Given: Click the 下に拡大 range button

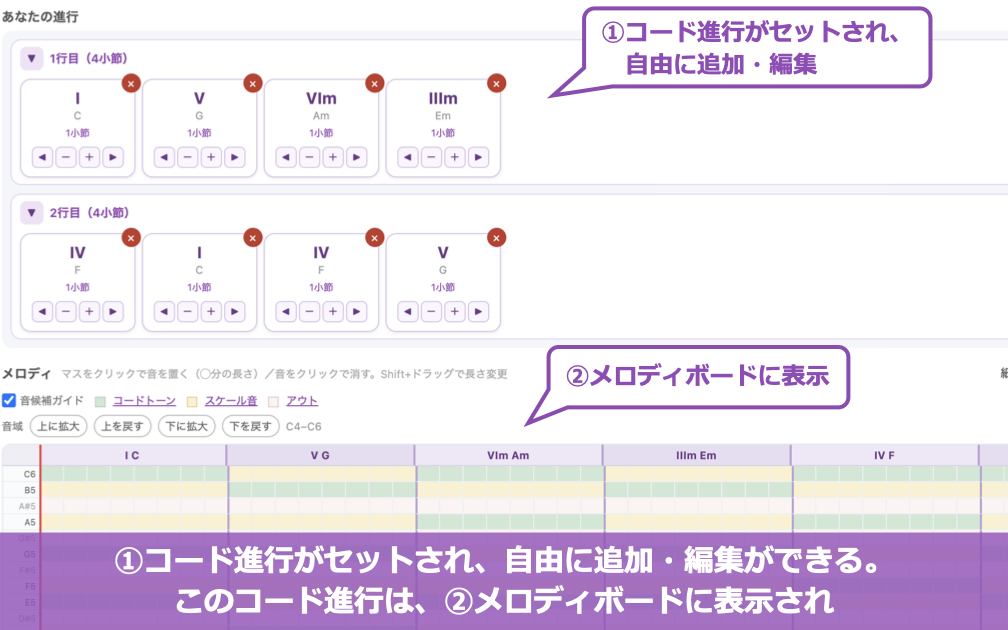Looking at the screenshot, I should pos(186,426).
